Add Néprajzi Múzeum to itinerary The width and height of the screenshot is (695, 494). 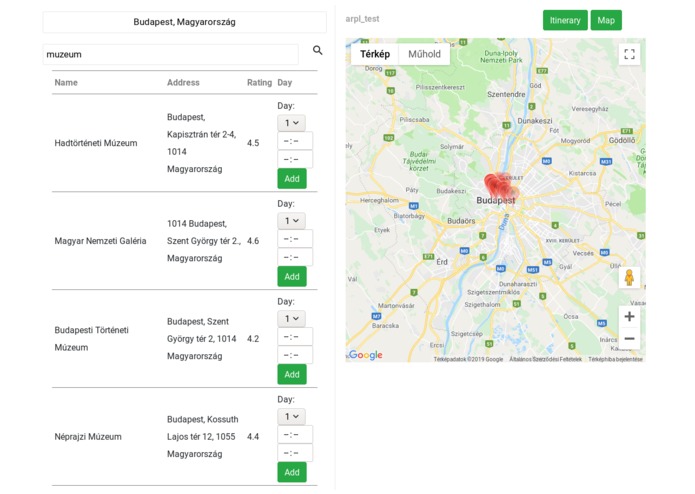coord(292,472)
